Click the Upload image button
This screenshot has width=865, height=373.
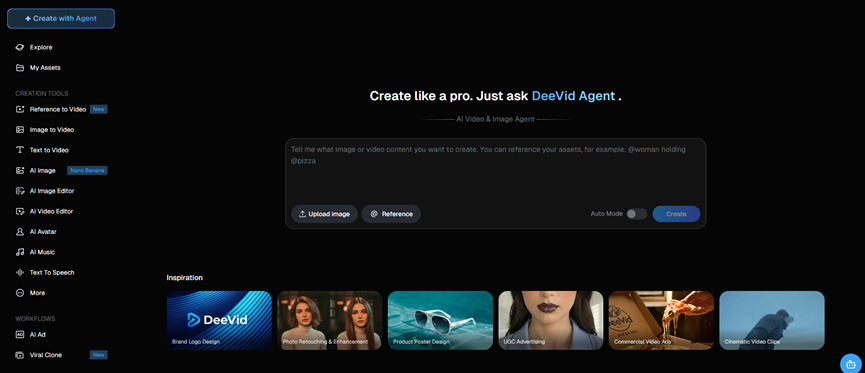click(324, 214)
